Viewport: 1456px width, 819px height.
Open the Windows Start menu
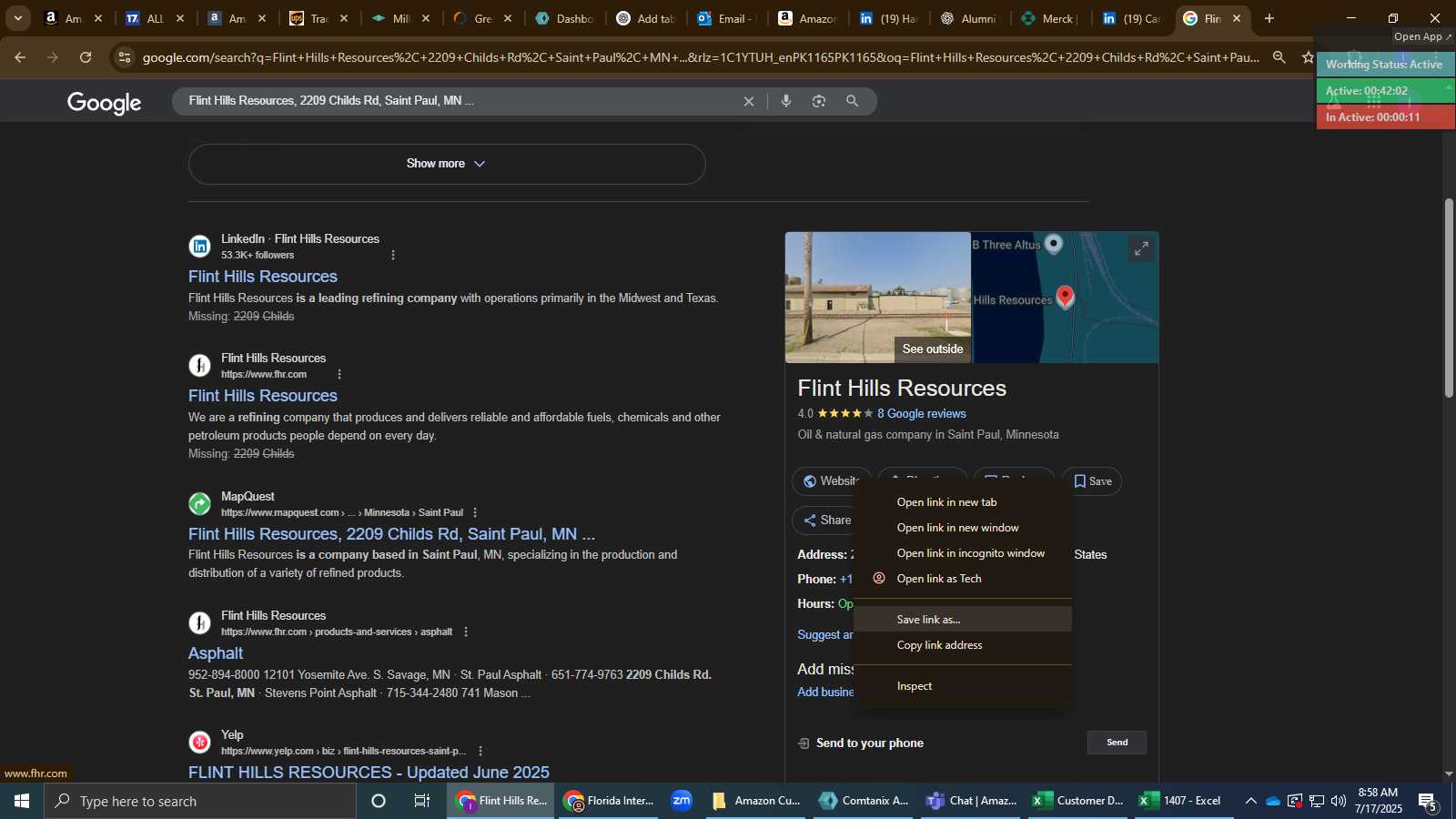pyautogui.click(x=22, y=801)
